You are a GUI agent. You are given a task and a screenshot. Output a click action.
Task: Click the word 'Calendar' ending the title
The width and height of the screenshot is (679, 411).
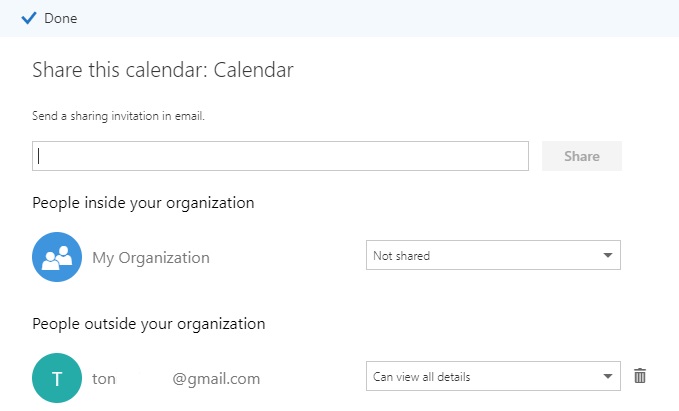click(257, 70)
